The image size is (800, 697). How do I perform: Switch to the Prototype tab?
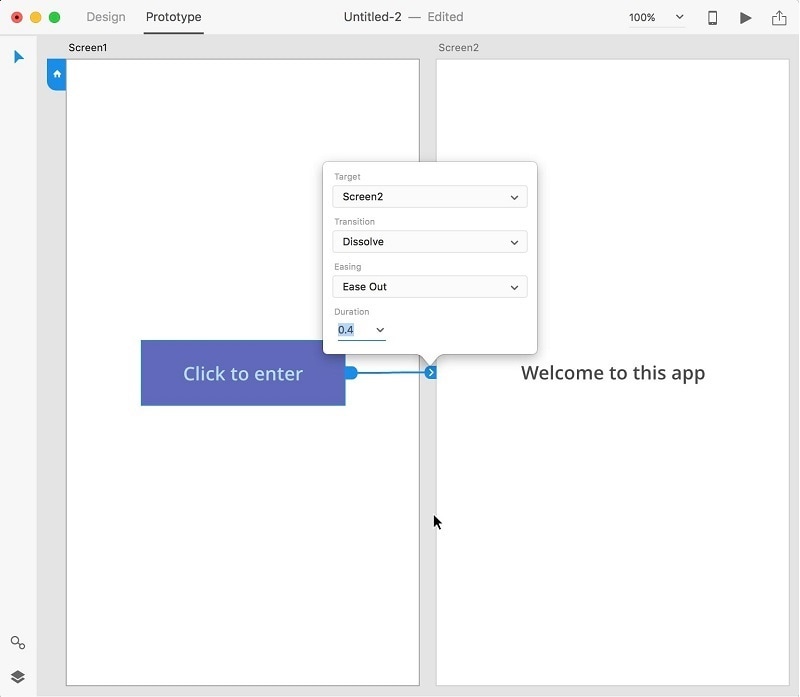coord(173,17)
